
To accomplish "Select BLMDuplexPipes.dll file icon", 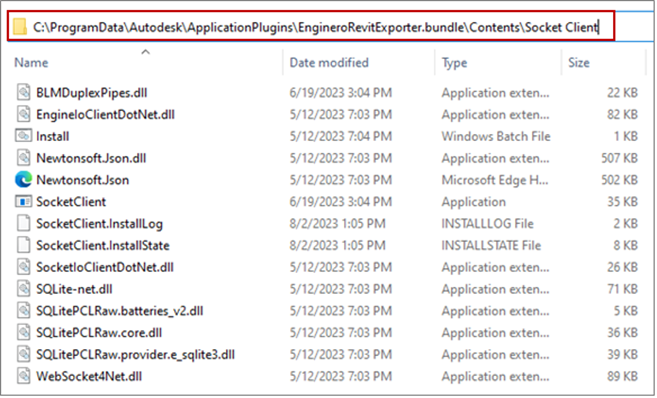I will [23, 92].
